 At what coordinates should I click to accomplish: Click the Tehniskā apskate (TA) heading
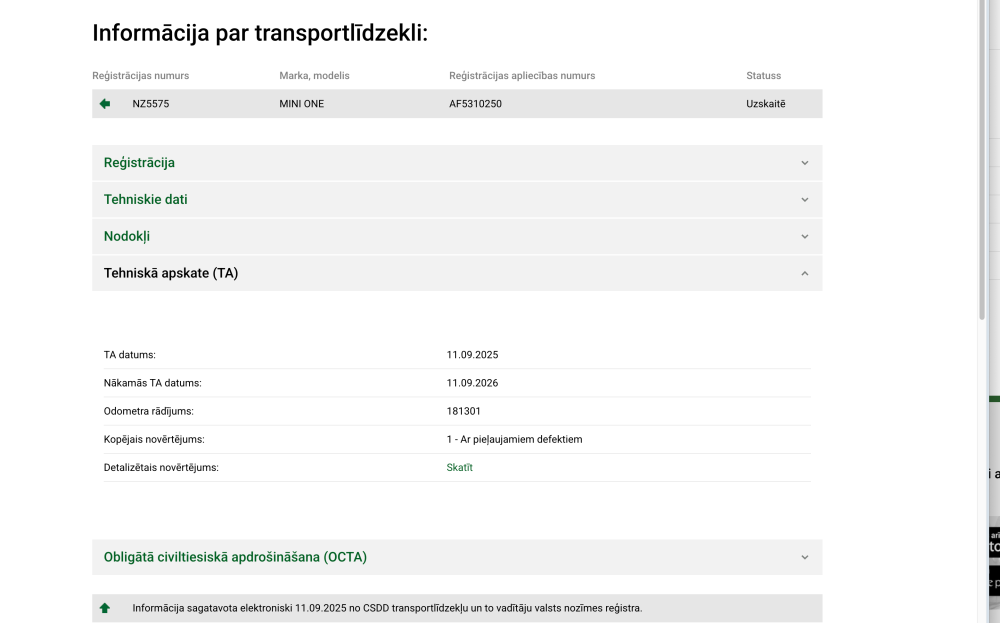[171, 273]
